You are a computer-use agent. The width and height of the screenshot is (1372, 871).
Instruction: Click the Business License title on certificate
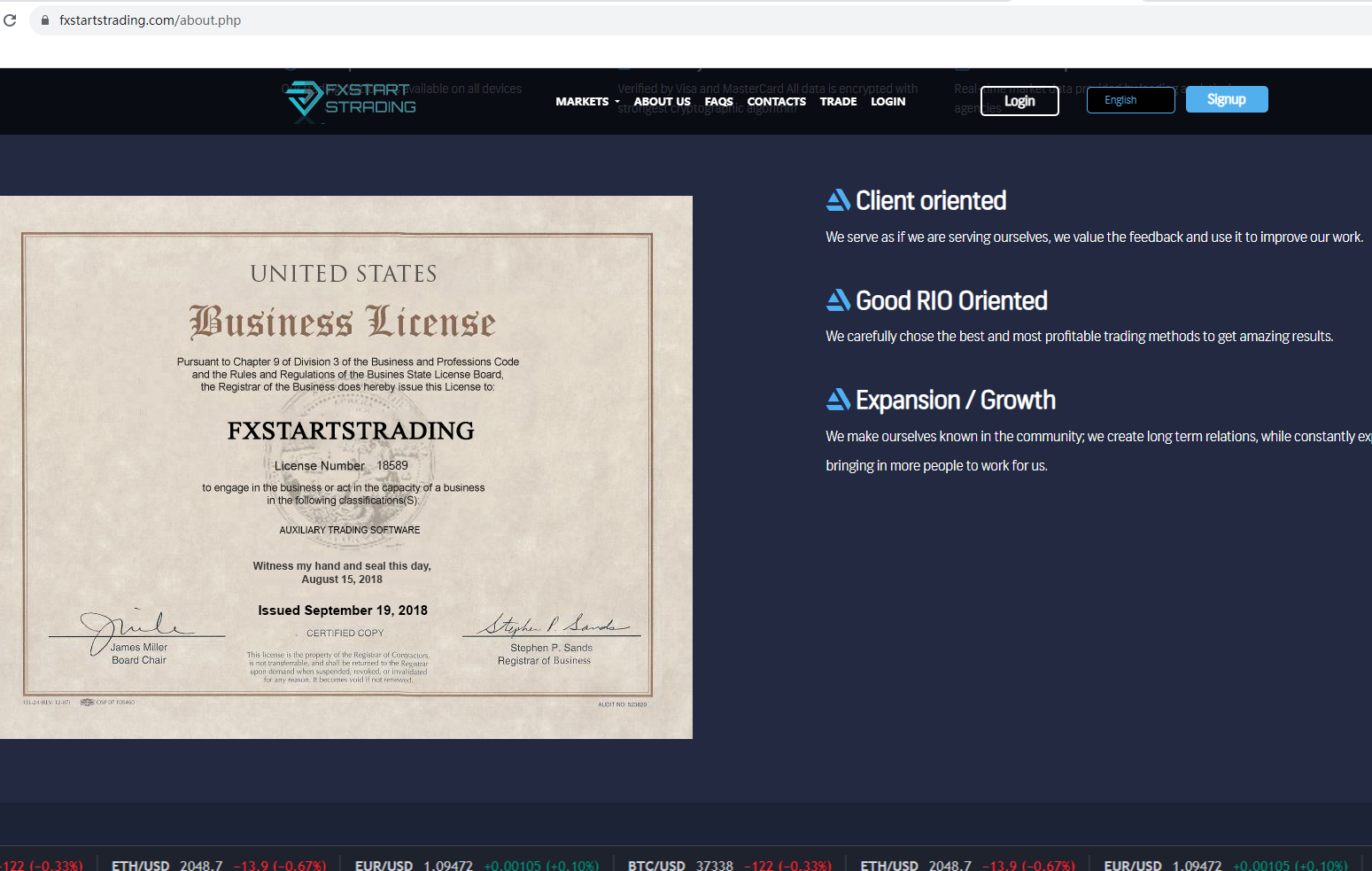pos(343,322)
